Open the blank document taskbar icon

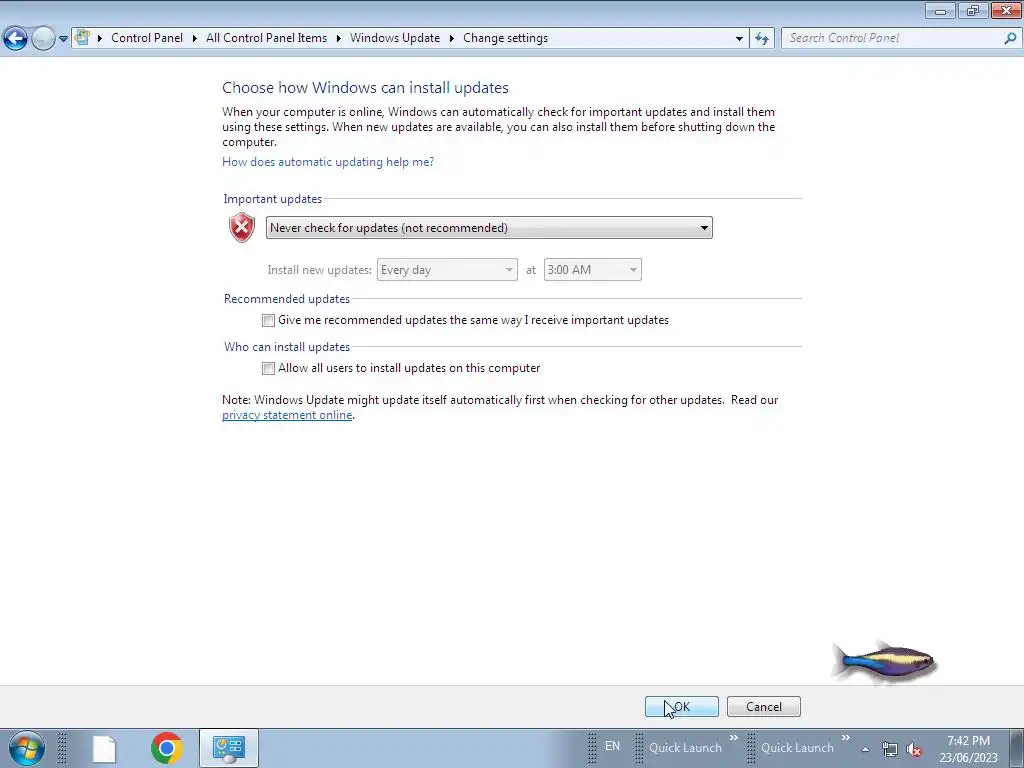pyautogui.click(x=104, y=748)
